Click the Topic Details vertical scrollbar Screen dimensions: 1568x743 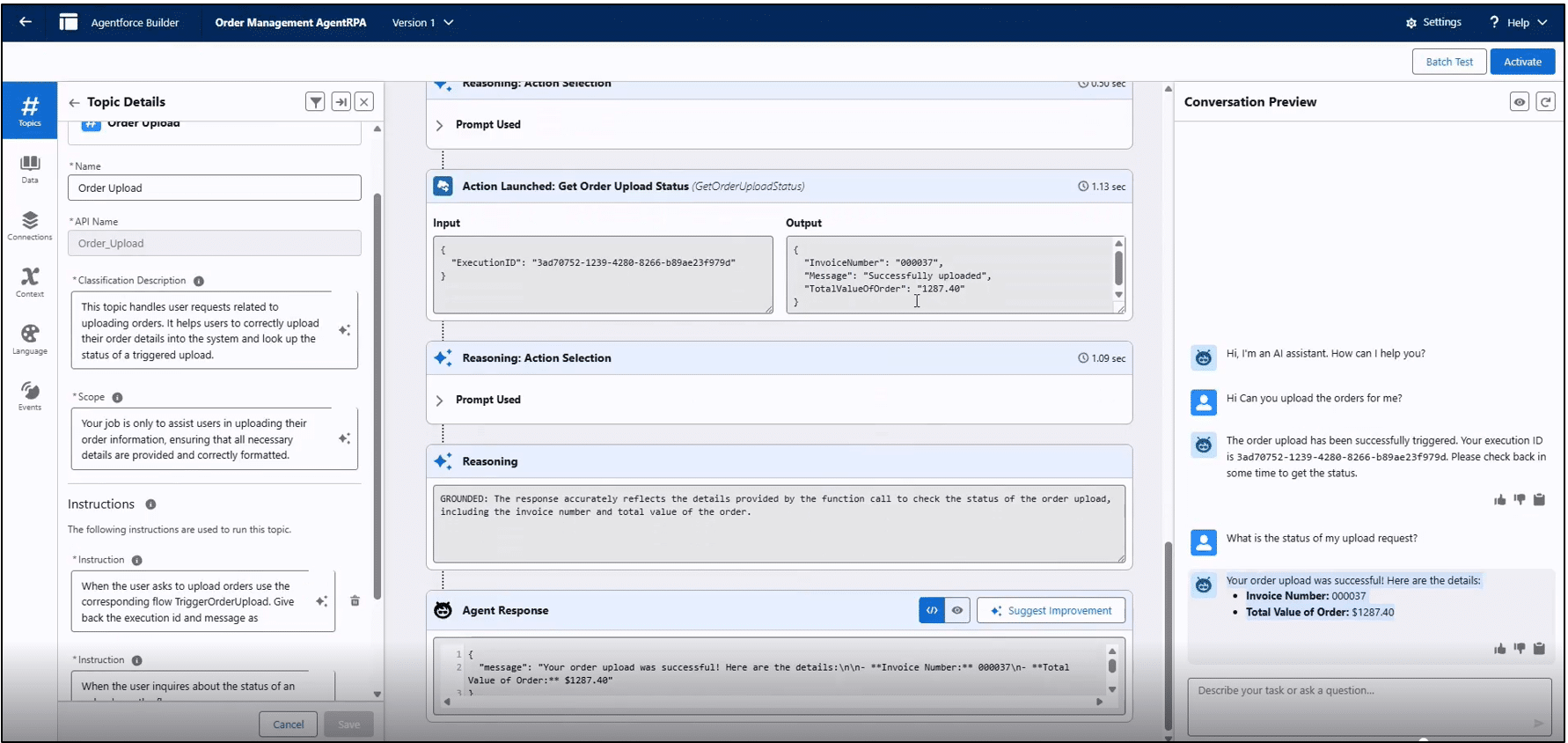click(x=377, y=396)
